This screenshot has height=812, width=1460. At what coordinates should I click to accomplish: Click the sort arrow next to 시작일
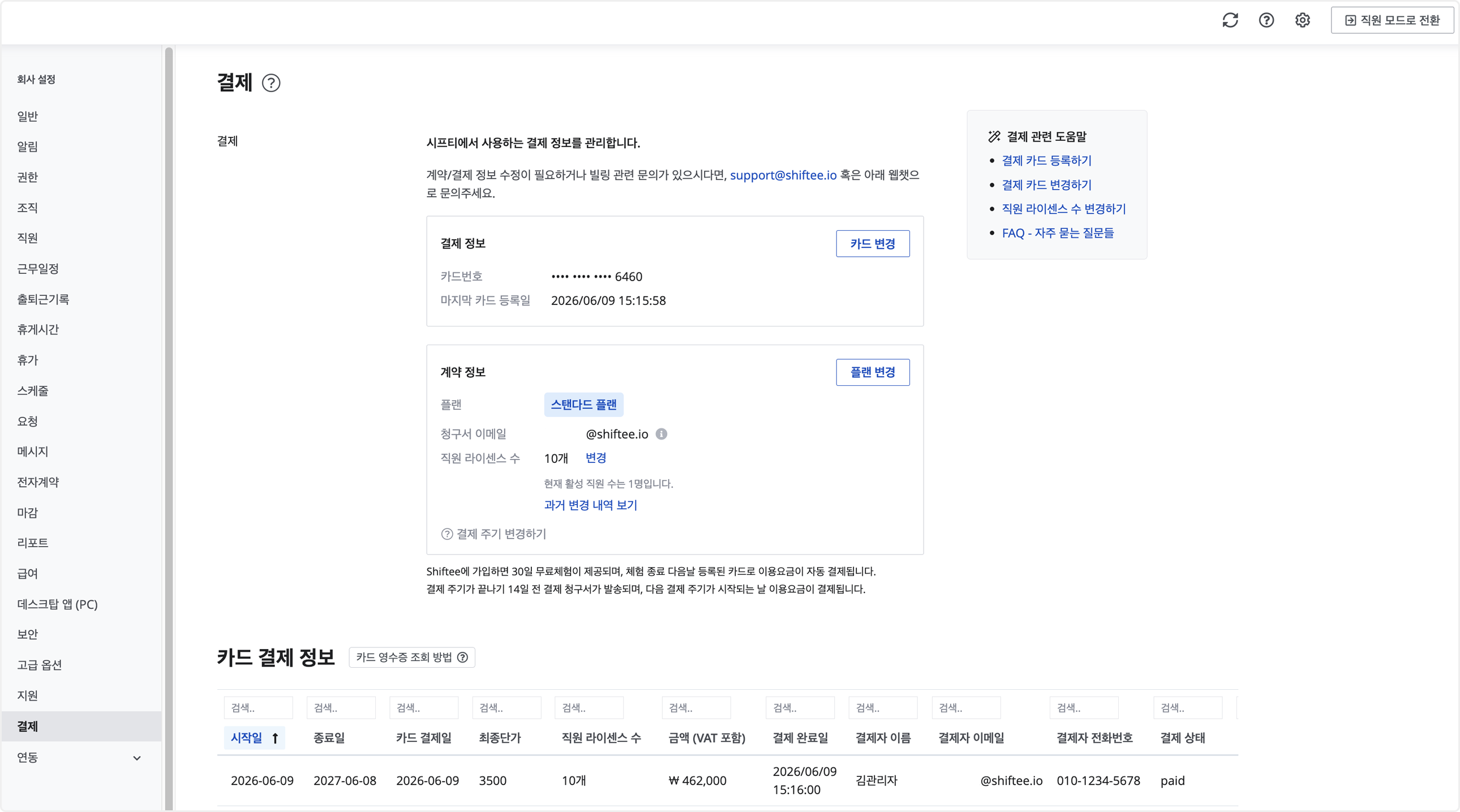point(275,738)
